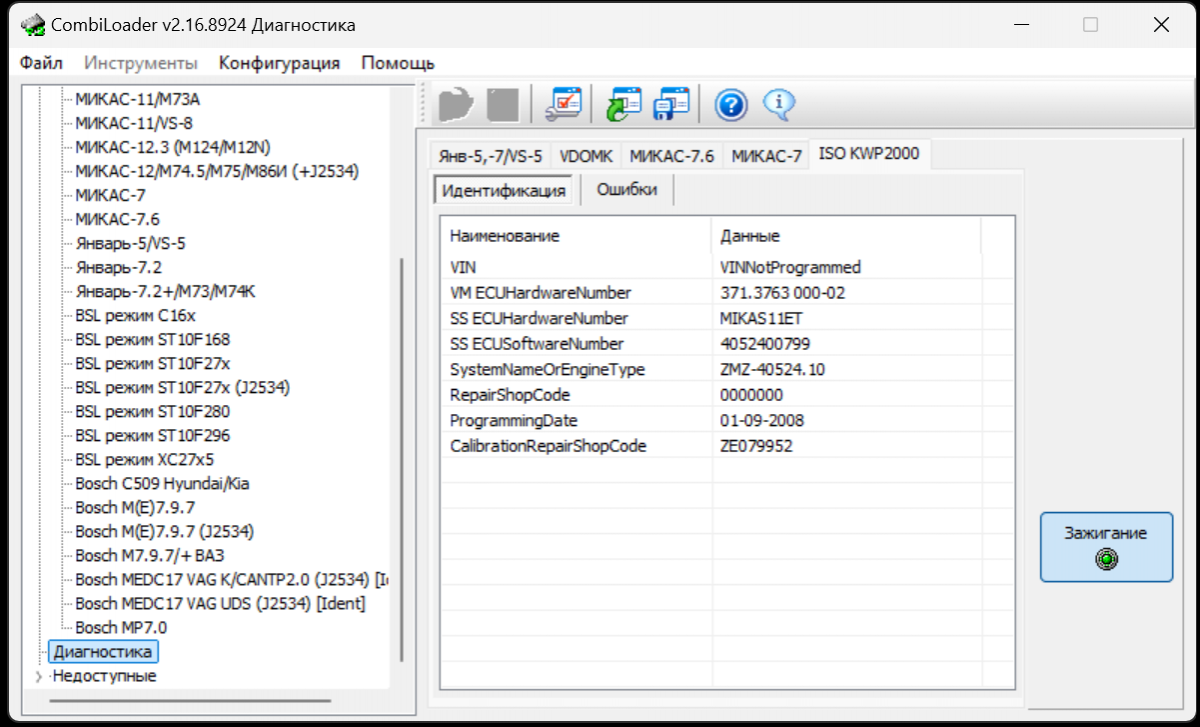Viewport: 1200px width, 727px height.
Task: Select BSL режим ST10F296 tree item
Action: click(153, 435)
